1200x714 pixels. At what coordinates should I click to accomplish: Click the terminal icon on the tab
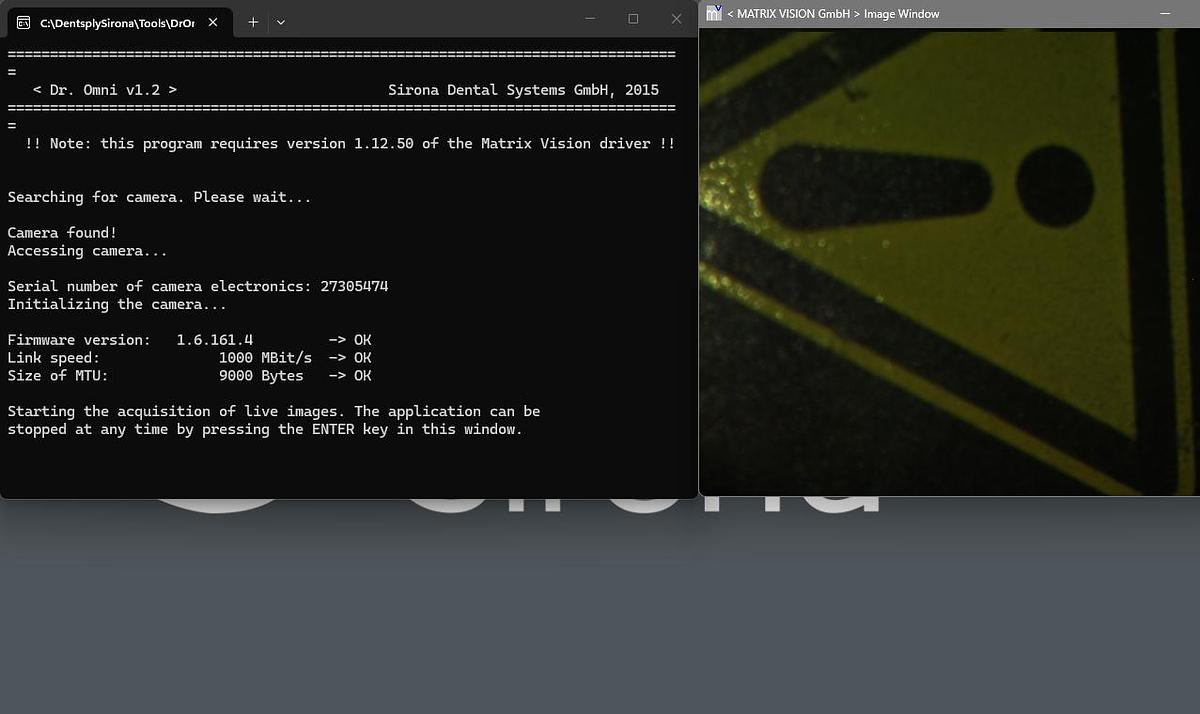coord(23,22)
